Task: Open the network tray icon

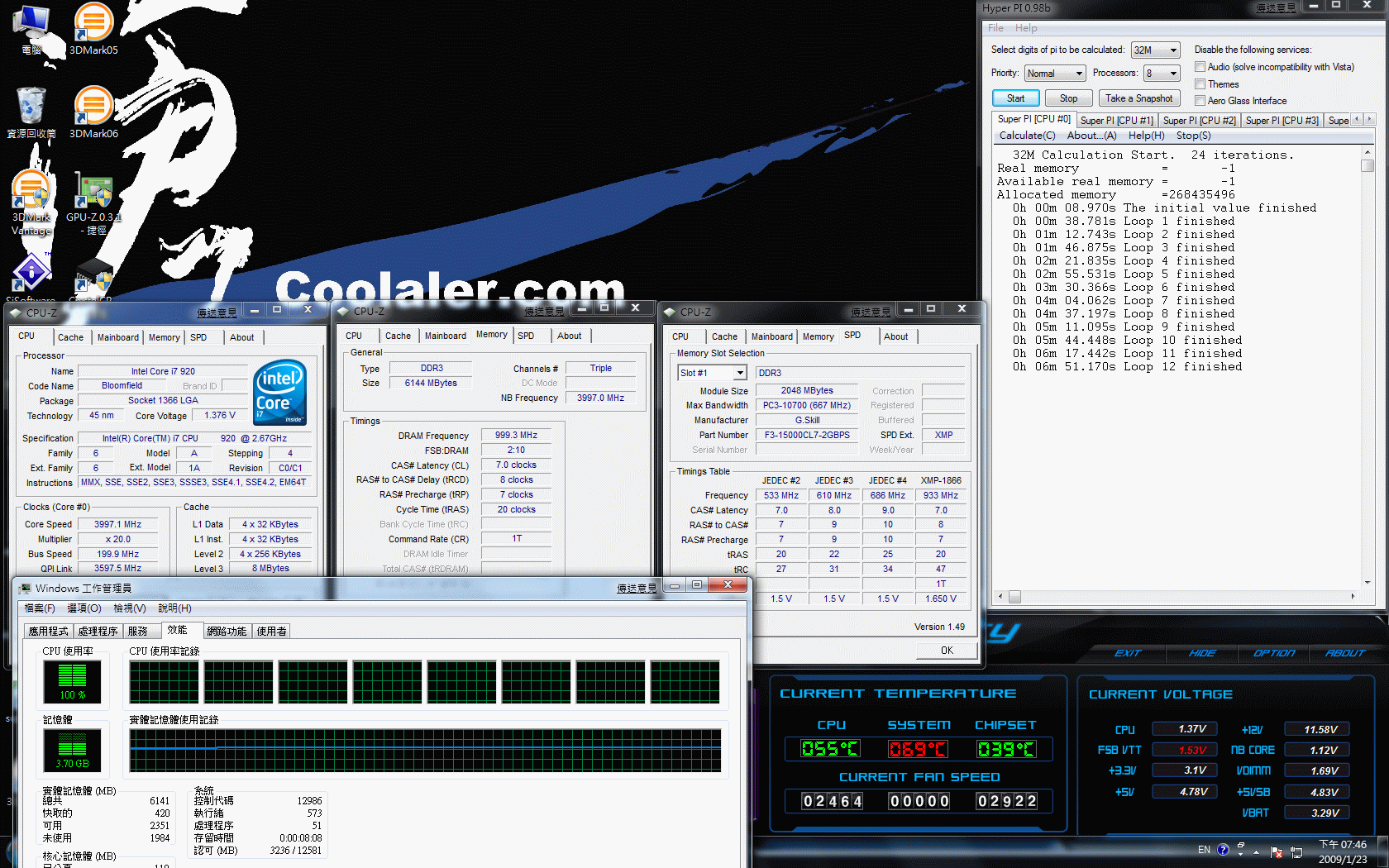Action: [1296, 851]
